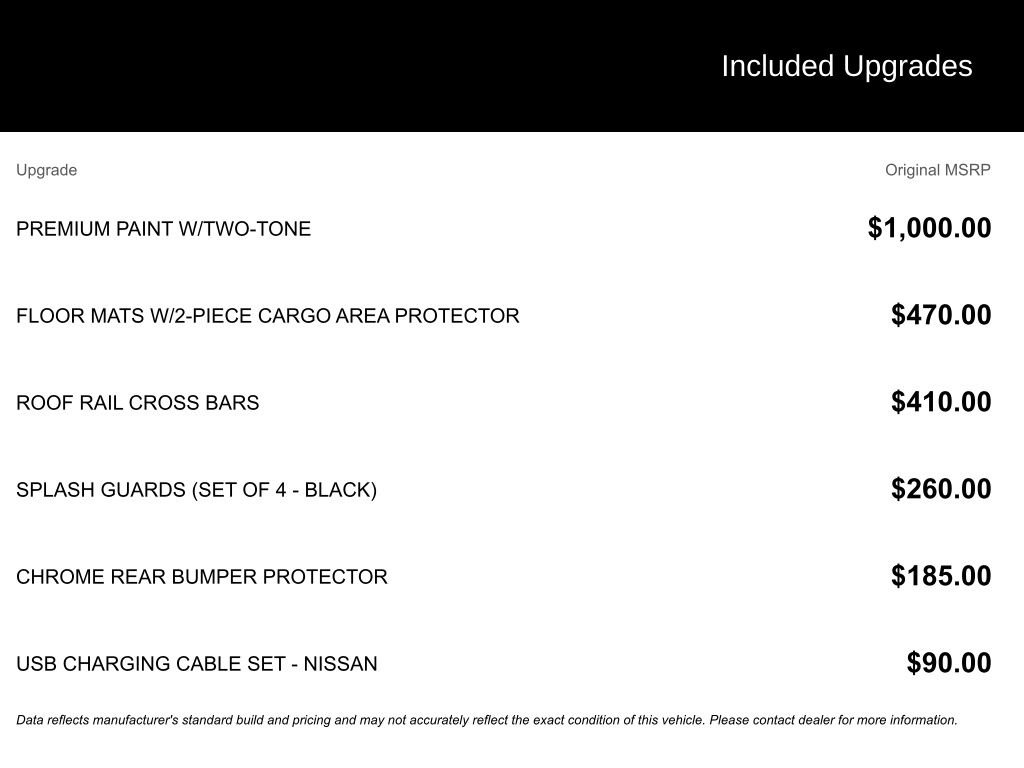This screenshot has height=768, width=1024.
Task: Click the $1,000.00 price value
Action: pos(929,228)
